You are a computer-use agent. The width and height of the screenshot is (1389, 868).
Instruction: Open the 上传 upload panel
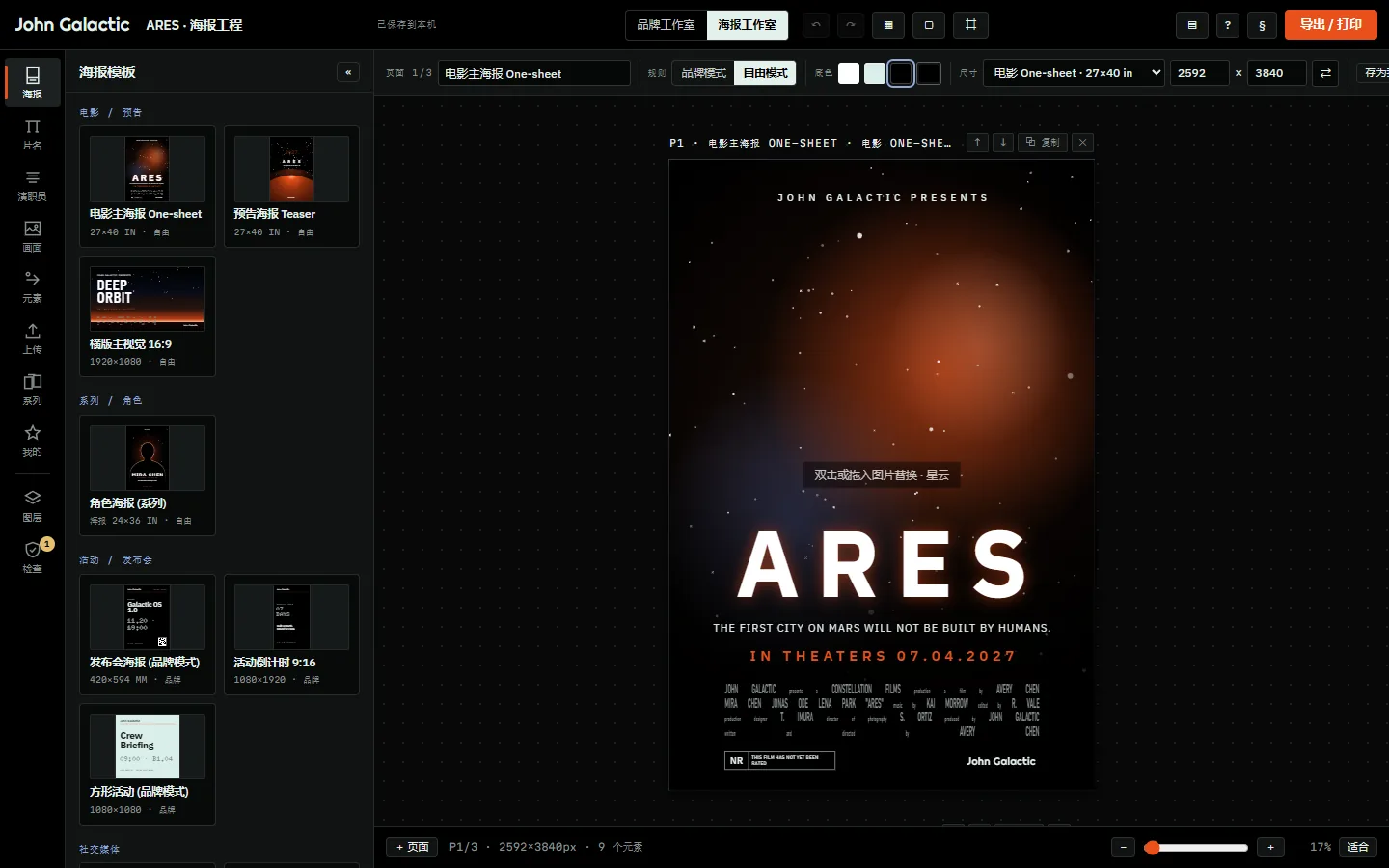32,339
